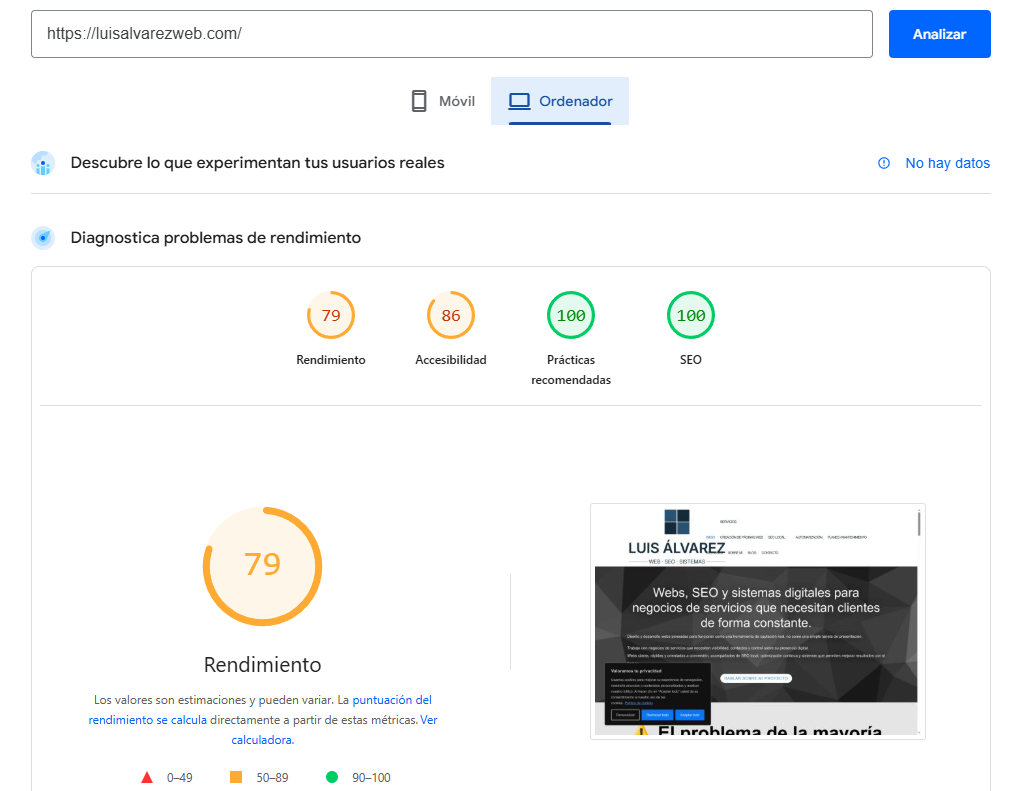This screenshot has width=1013, height=791.
Task: Click the diagnostics icon beside Diagnostica heading
Action: pos(43,238)
